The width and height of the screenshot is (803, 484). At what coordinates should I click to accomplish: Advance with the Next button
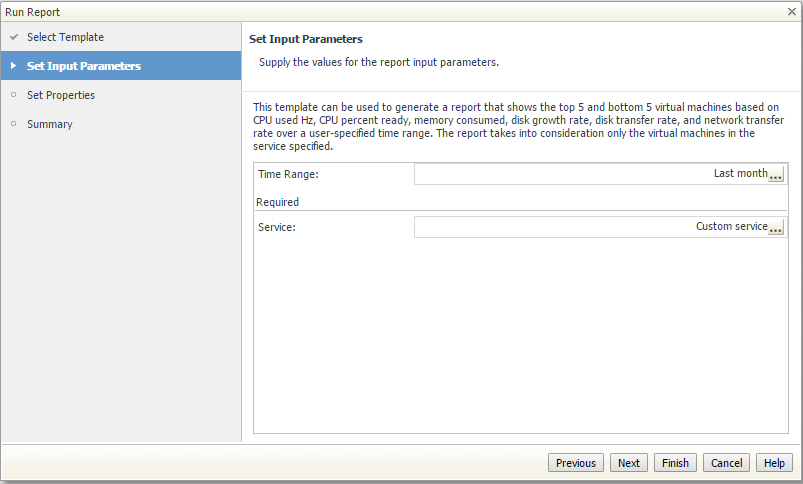tap(628, 463)
